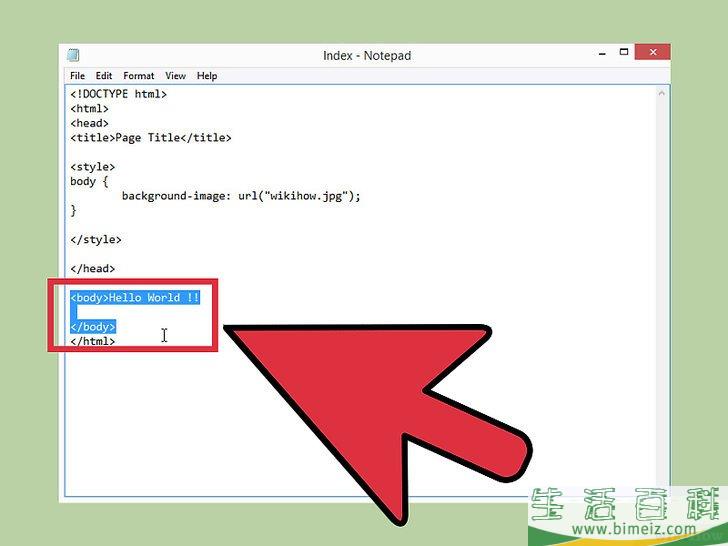
Task: Click the opening '<head>' tag line
Action: click(x=89, y=123)
